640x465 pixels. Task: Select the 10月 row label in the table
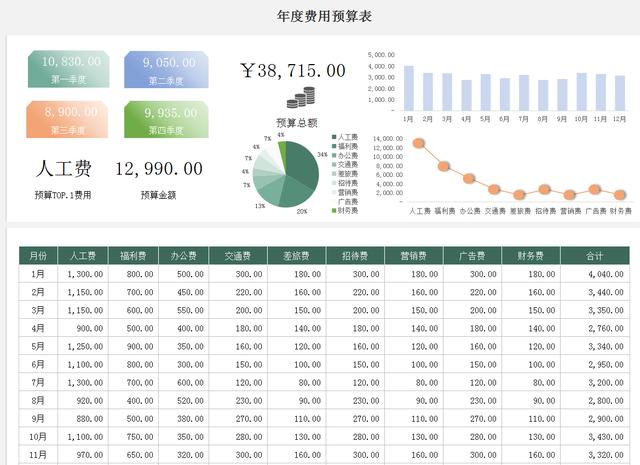38,437
